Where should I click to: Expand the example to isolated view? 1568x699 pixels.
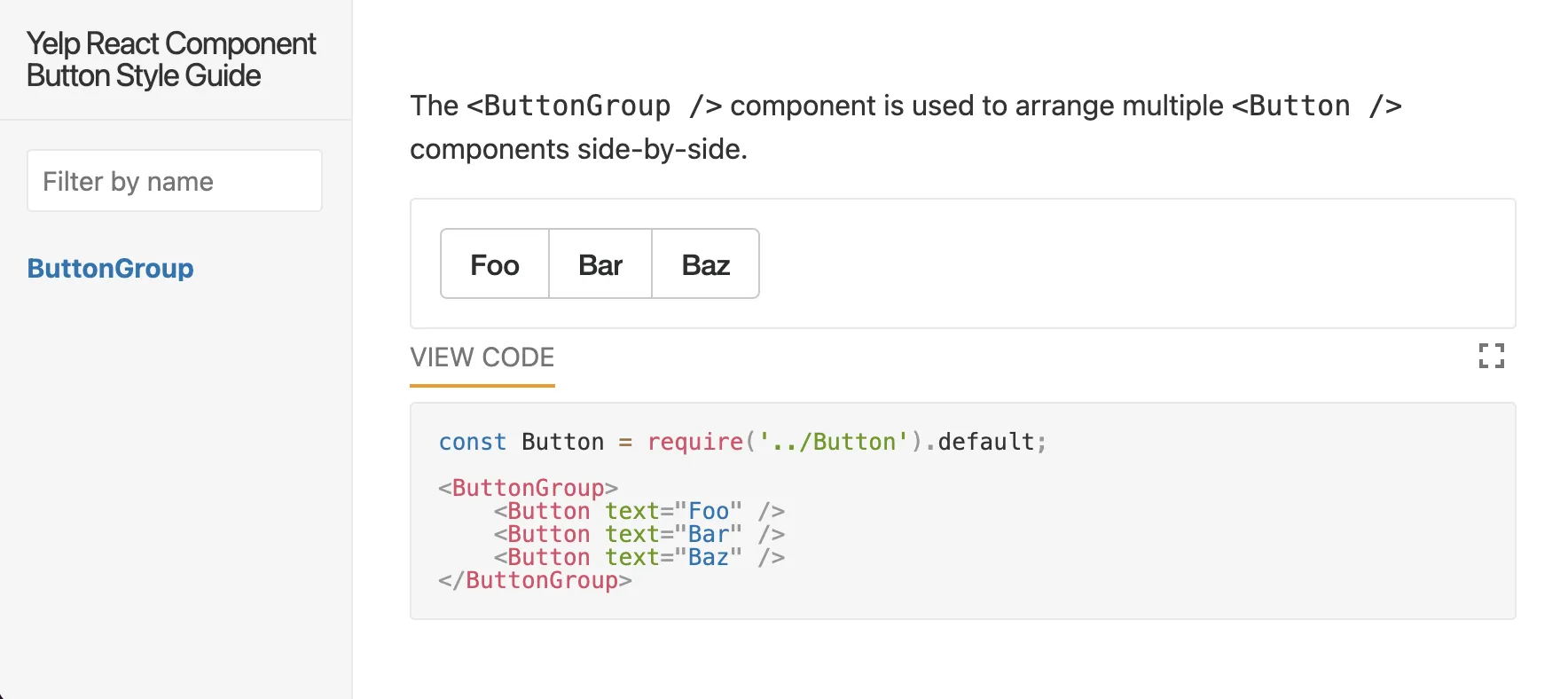click(1492, 356)
